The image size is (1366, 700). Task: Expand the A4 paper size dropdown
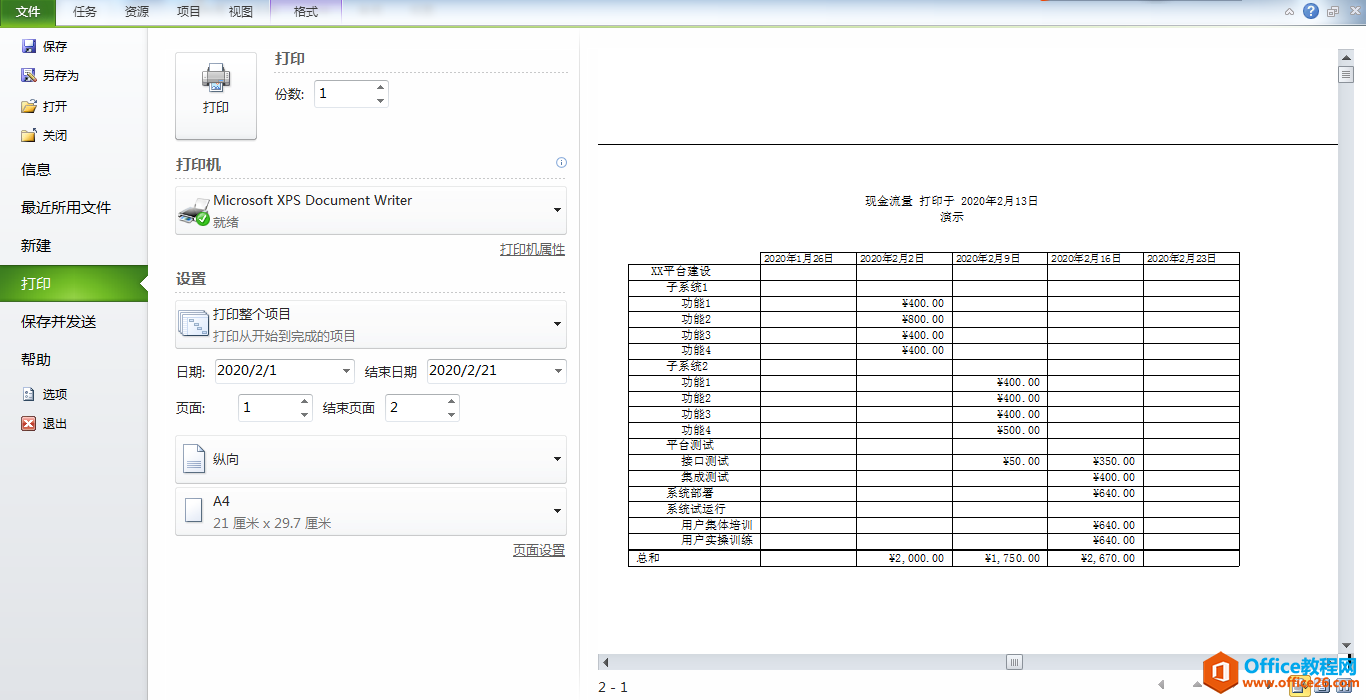coord(556,511)
